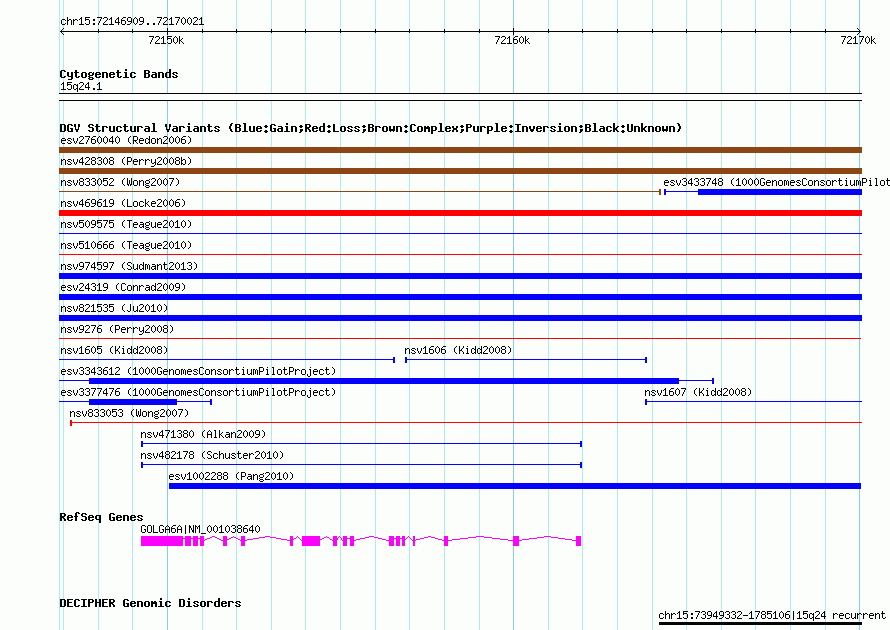
Task: Click the 72170k ruler tick label
Action: pos(858,40)
